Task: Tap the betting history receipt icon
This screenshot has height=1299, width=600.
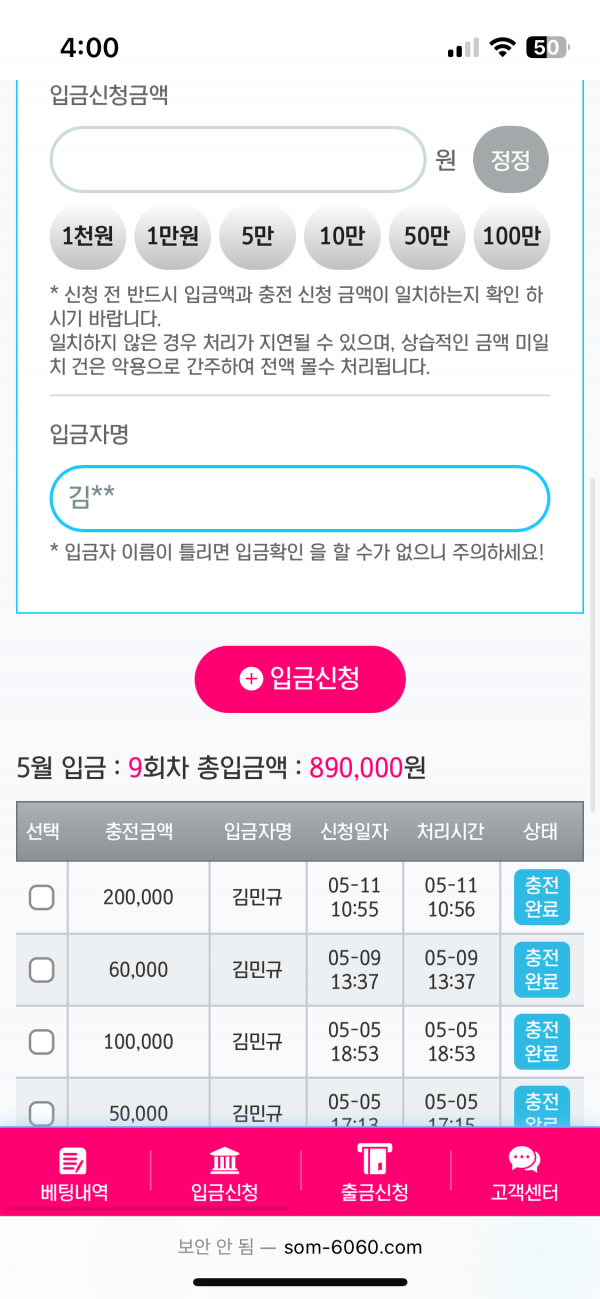Action: tap(74, 1161)
